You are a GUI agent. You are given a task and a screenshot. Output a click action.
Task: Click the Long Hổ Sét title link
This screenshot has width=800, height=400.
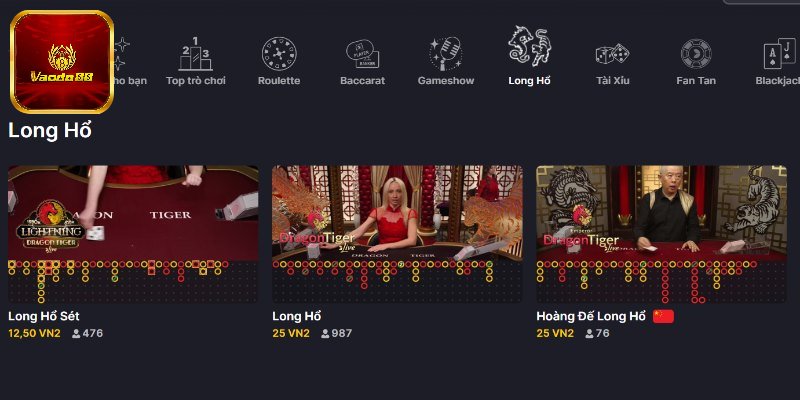44,316
